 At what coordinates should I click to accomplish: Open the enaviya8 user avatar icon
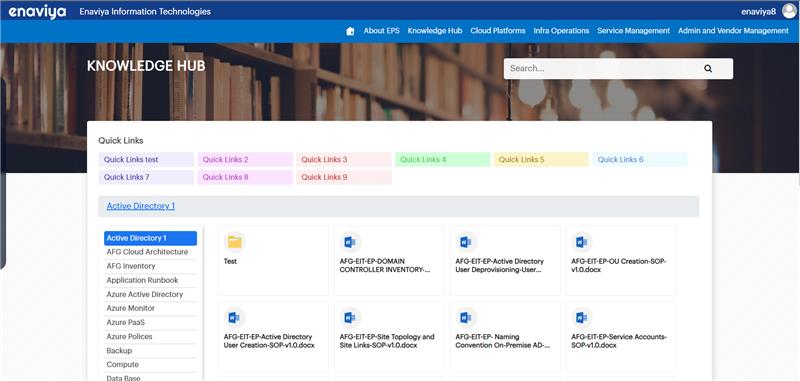click(789, 11)
